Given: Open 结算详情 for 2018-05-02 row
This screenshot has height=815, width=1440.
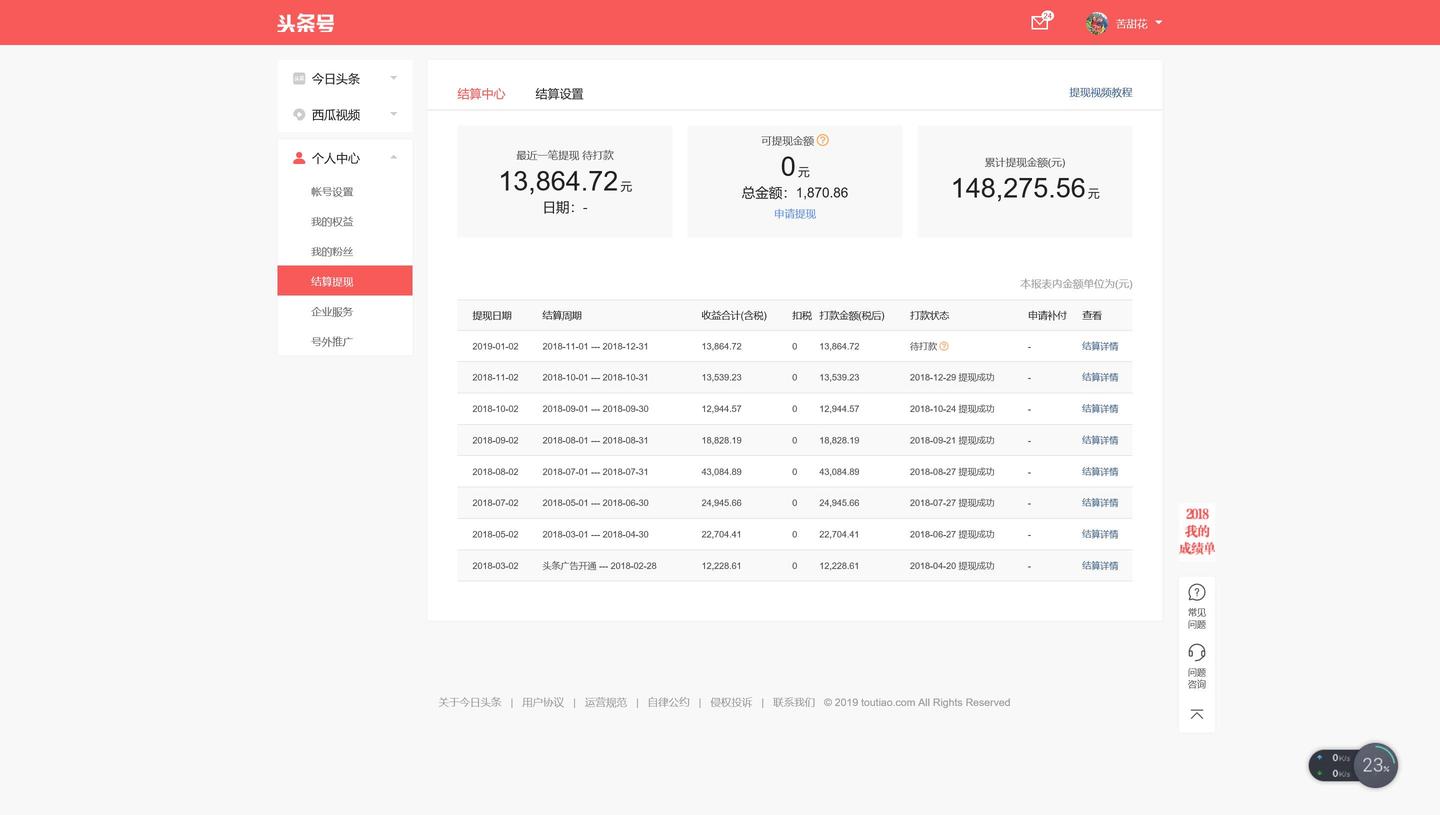Looking at the screenshot, I should point(1100,534).
